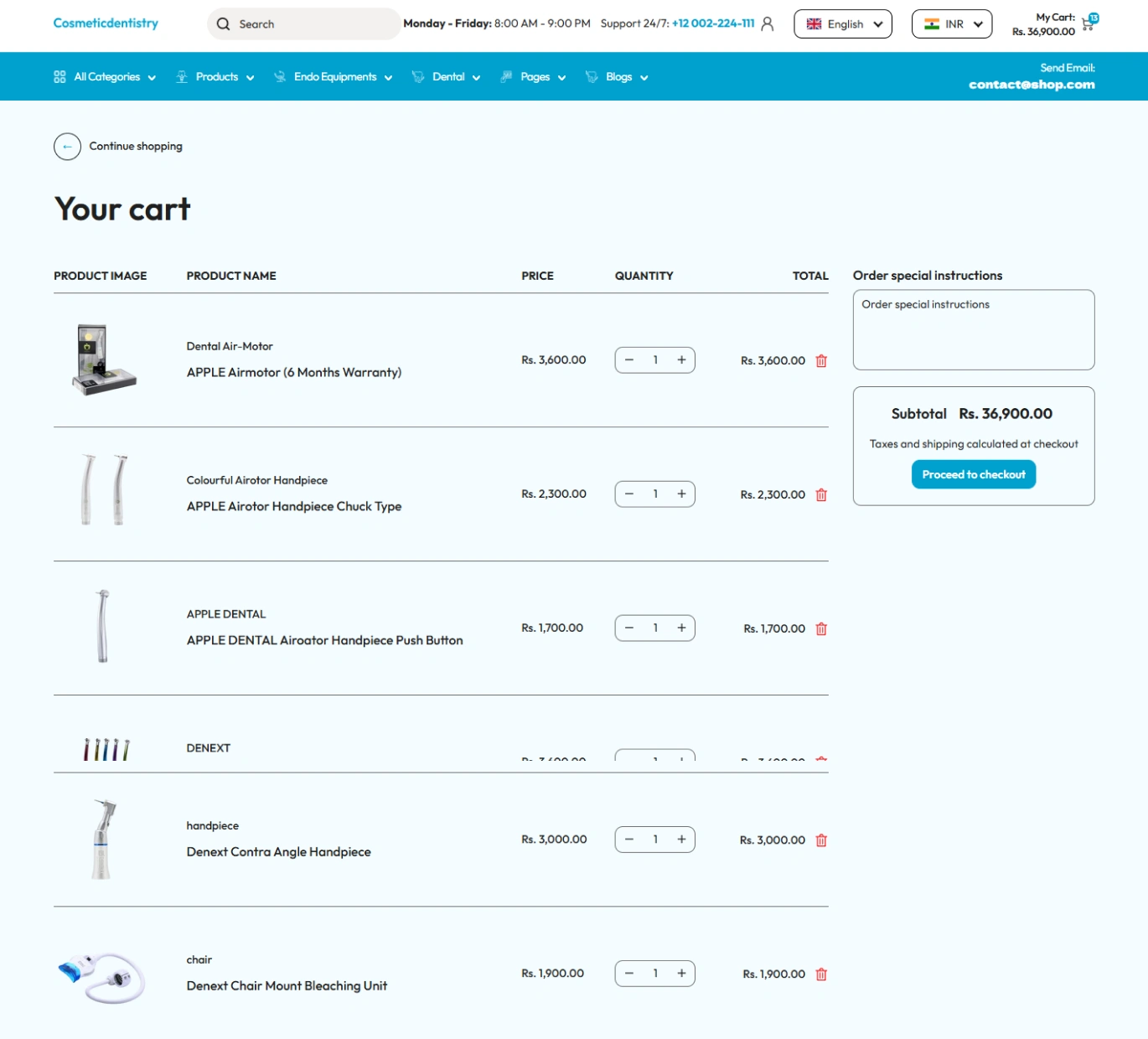Image resolution: width=1148 pixels, height=1039 pixels.
Task: Open Denext Chair Mount Bleaching Unit link
Action: 287,986
